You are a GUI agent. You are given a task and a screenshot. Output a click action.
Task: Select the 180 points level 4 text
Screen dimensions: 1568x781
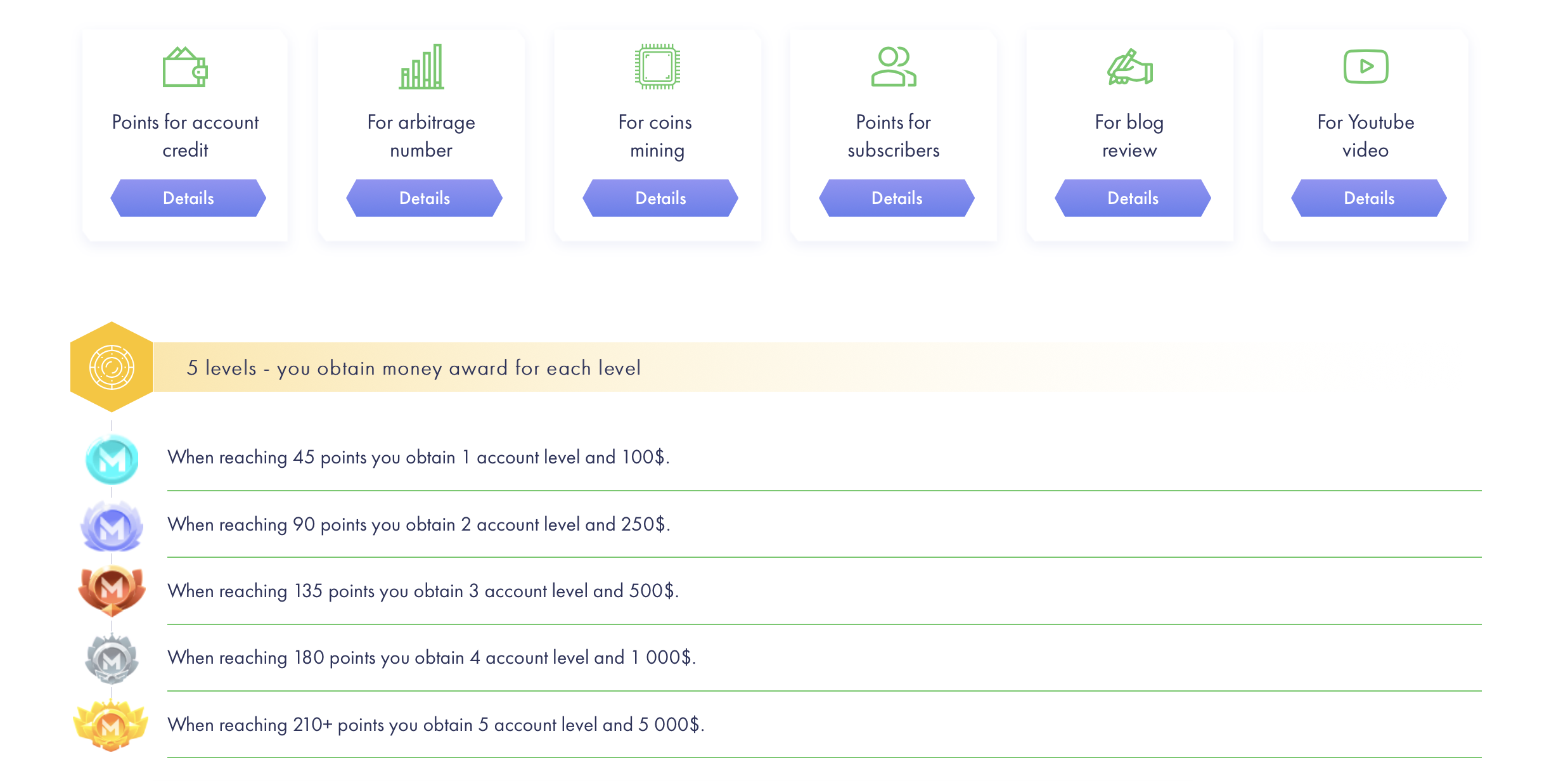pos(432,658)
